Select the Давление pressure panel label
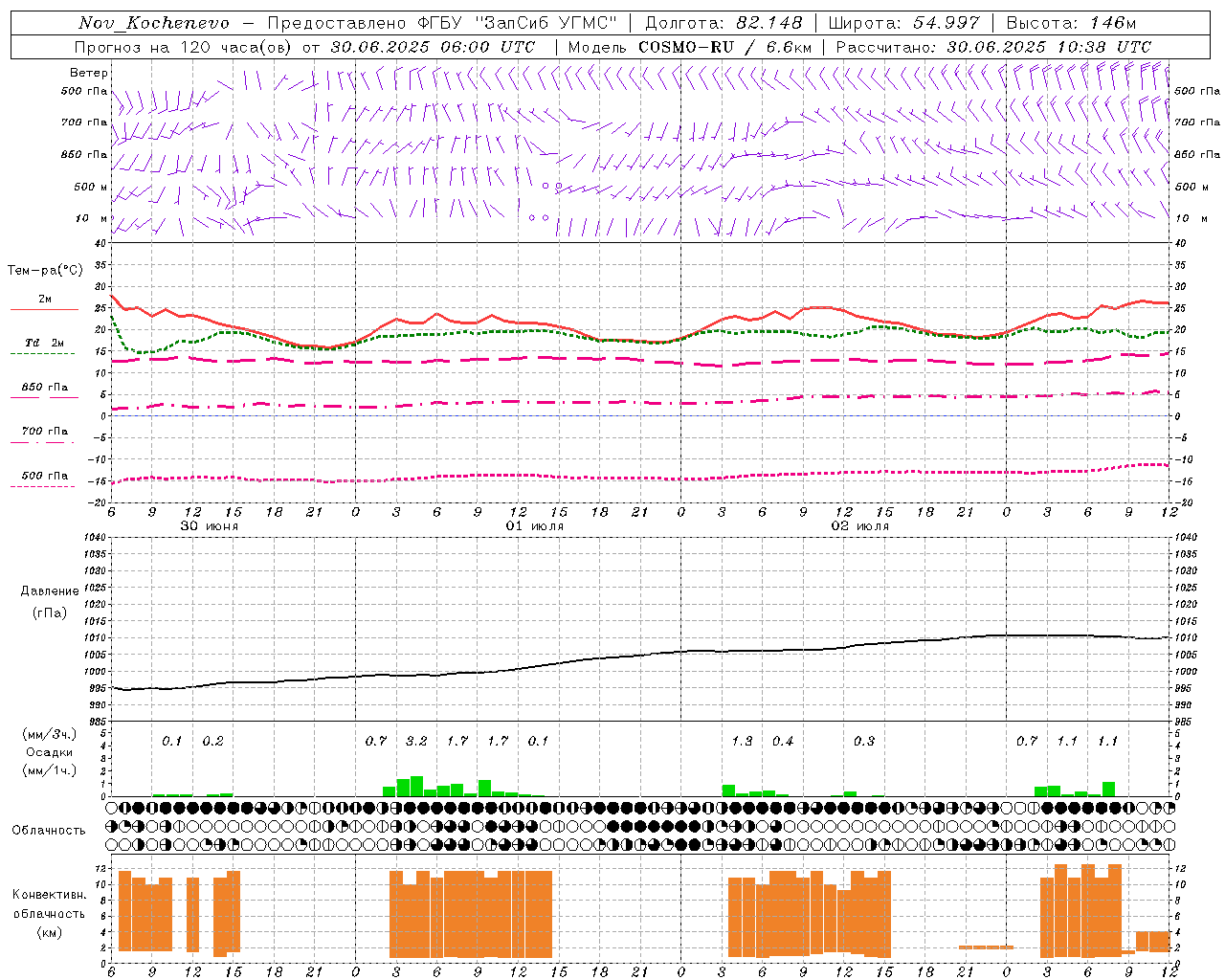The image size is (1225, 980). [x=50, y=591]
